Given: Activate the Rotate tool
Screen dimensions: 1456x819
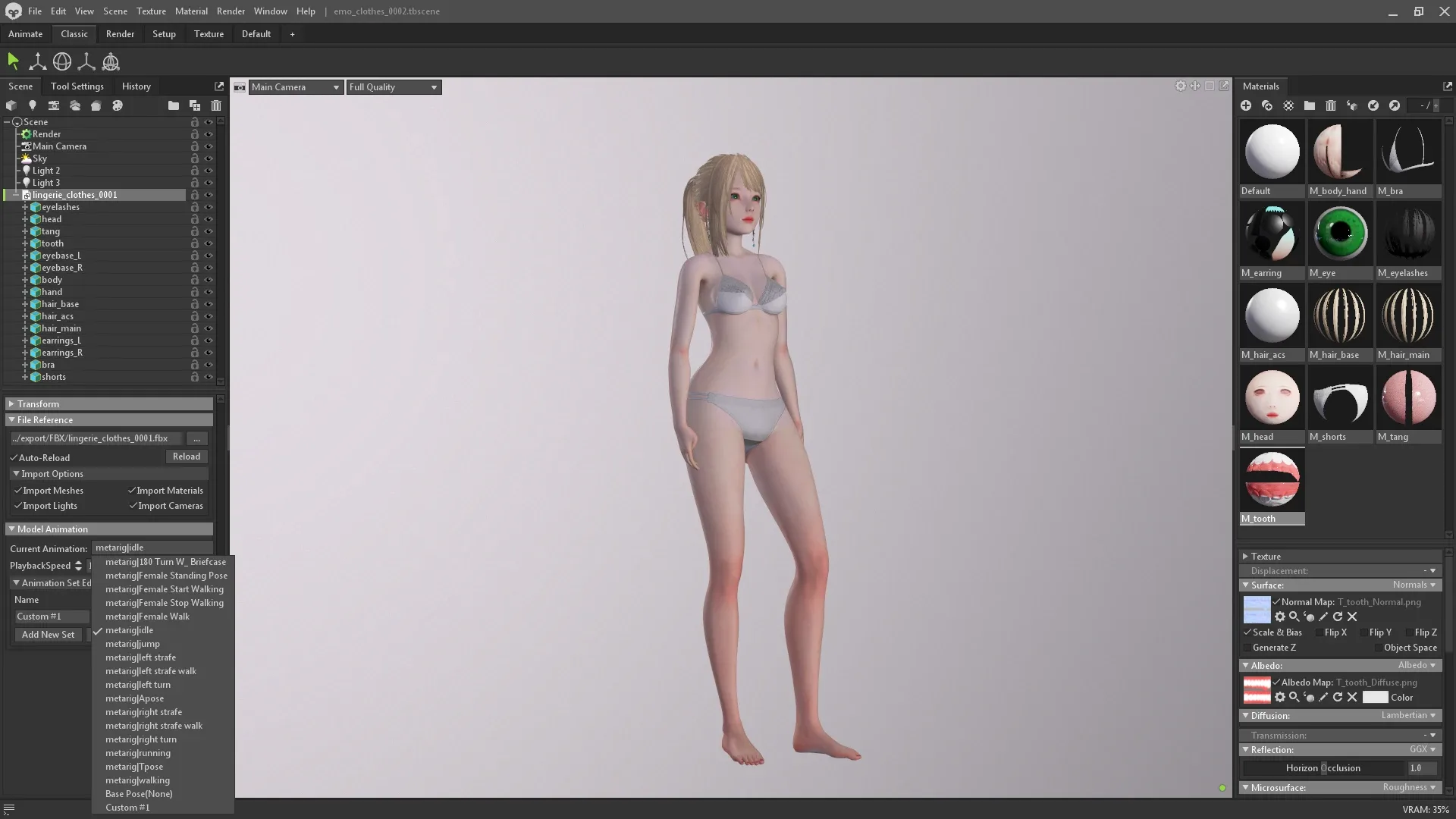Looking at the screenshot, I should 61,61.
